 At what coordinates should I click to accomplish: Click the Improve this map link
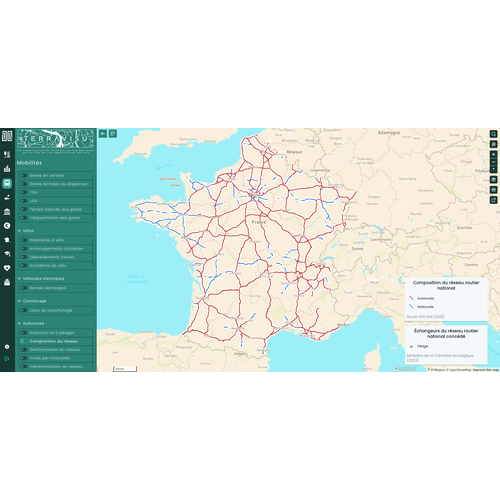point(486,370)
